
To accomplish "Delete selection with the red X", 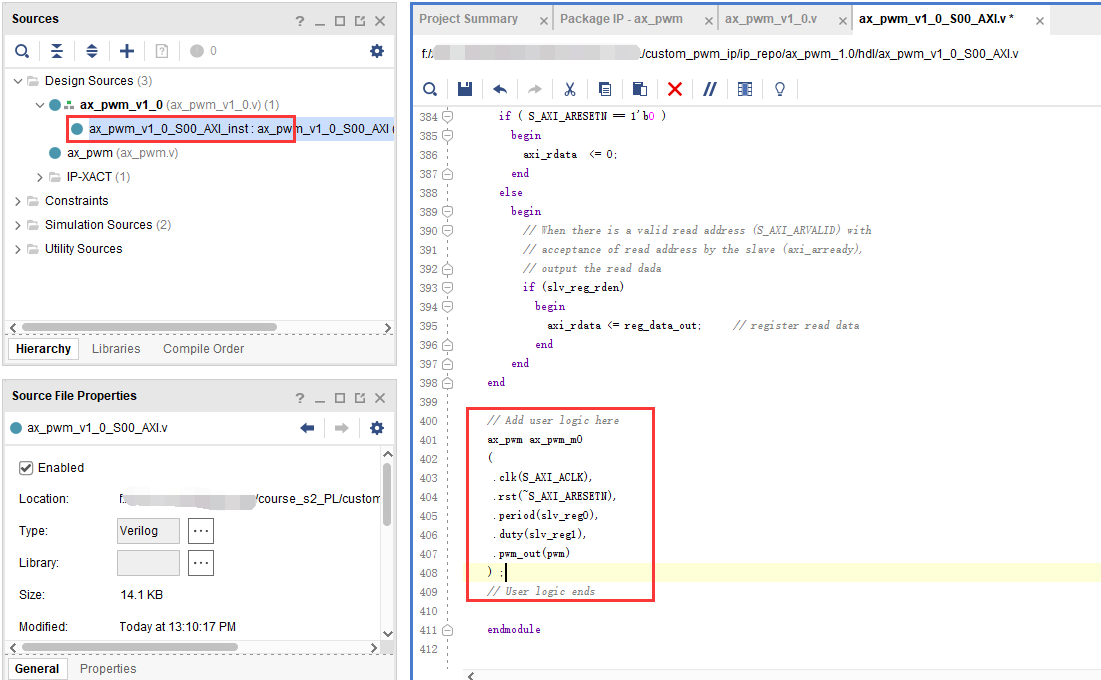I will click(675, 89).
